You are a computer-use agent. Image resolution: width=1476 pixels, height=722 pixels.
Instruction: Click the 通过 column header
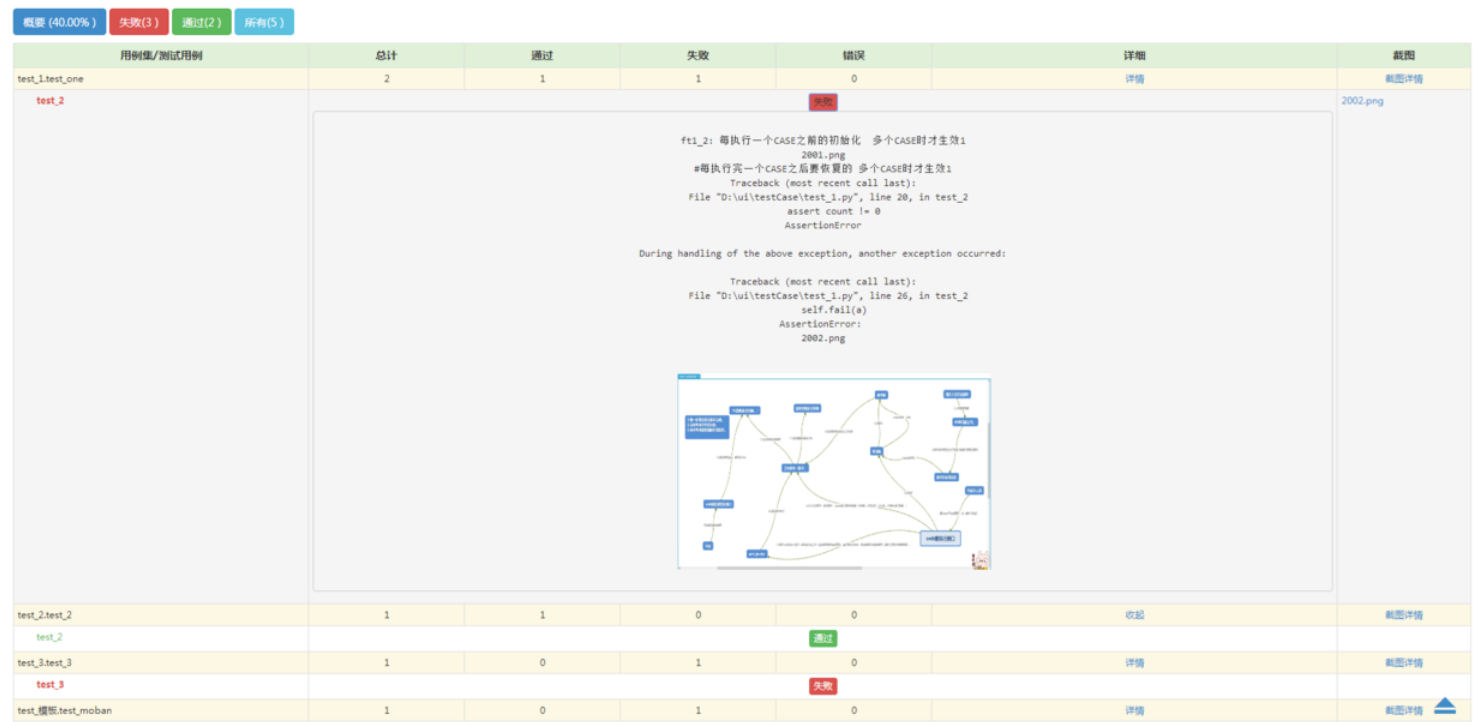542,56
